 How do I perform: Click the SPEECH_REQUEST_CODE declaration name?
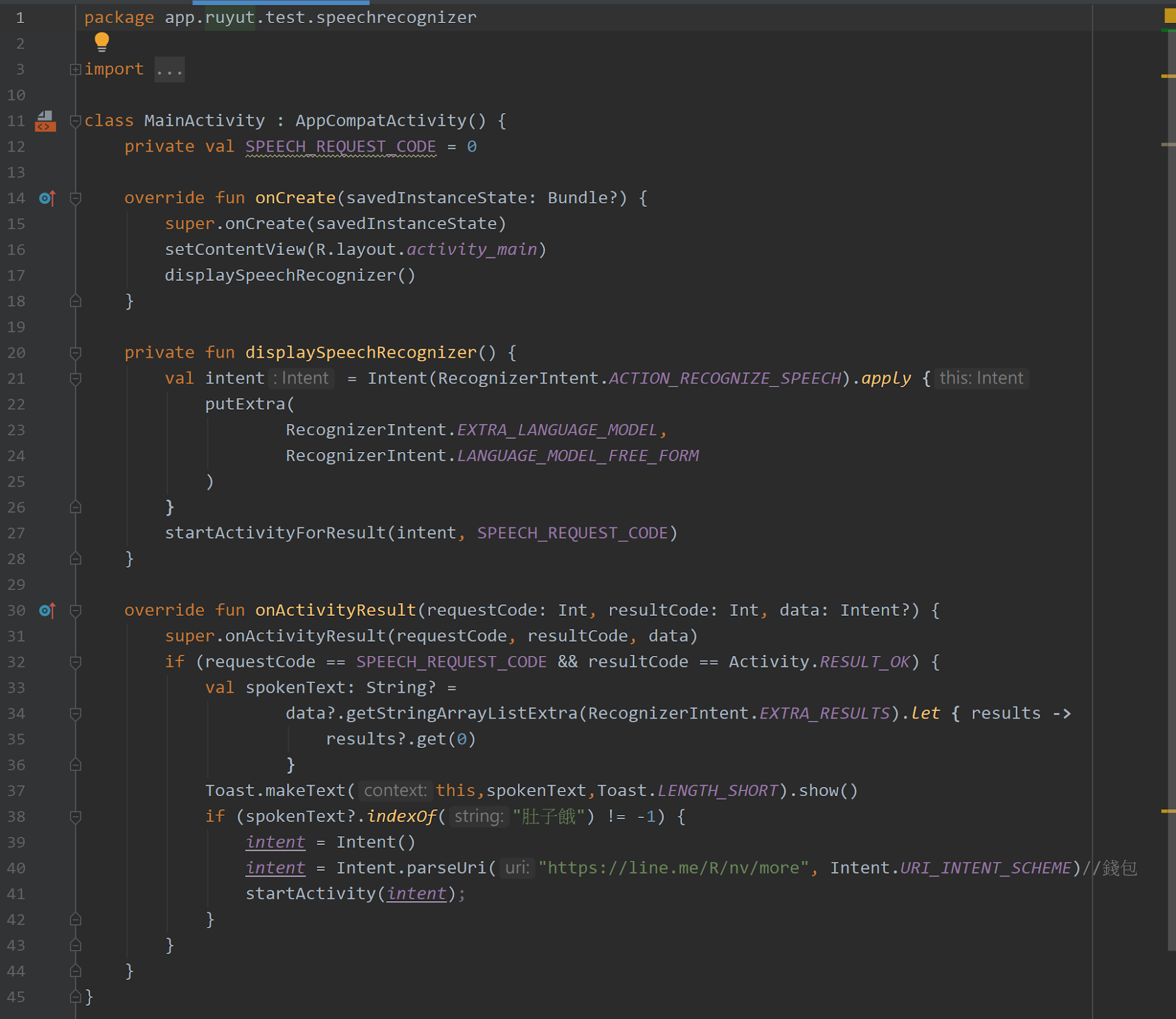point(341,146)
